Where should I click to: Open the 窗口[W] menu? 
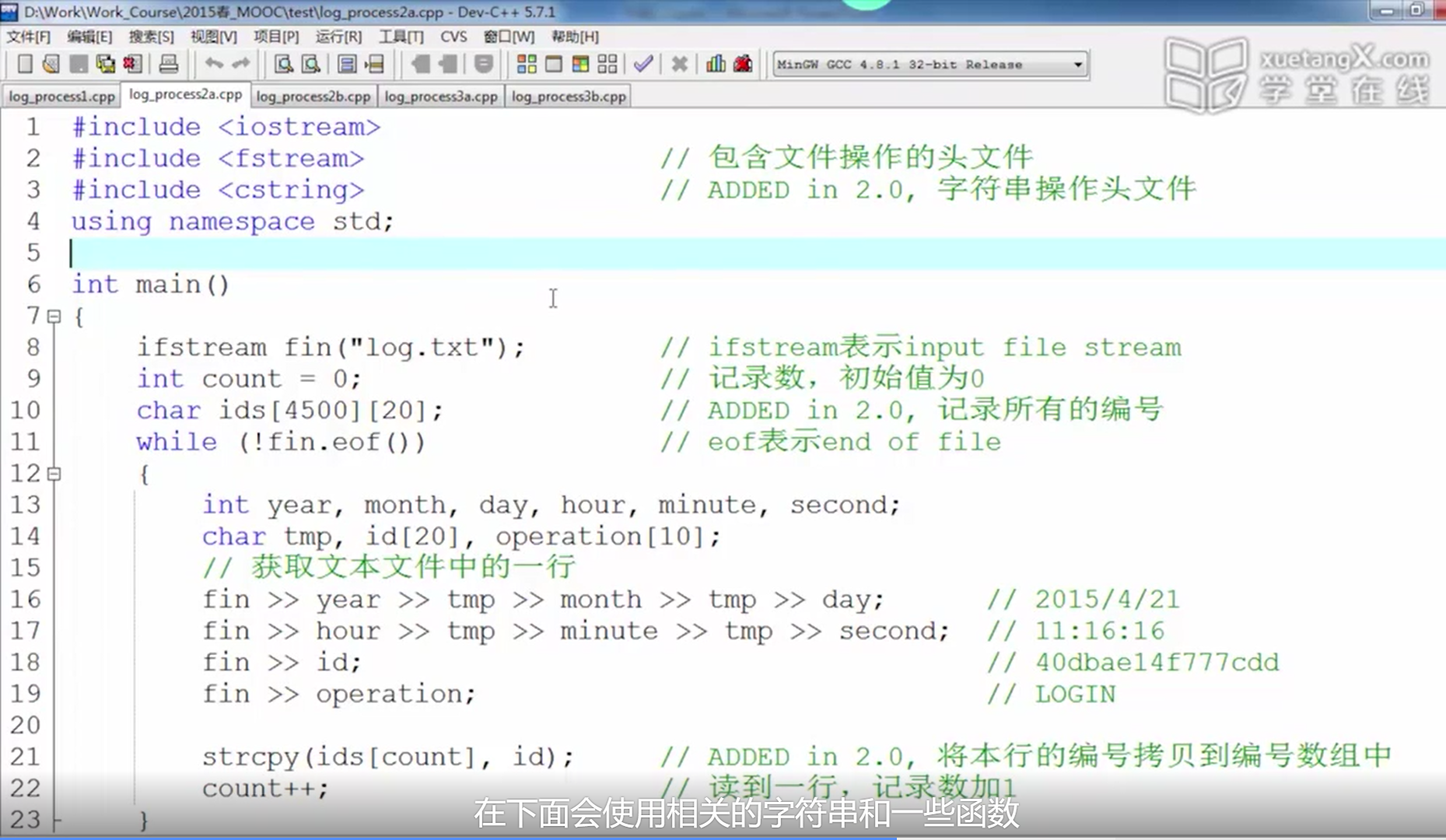coord(509,37)
